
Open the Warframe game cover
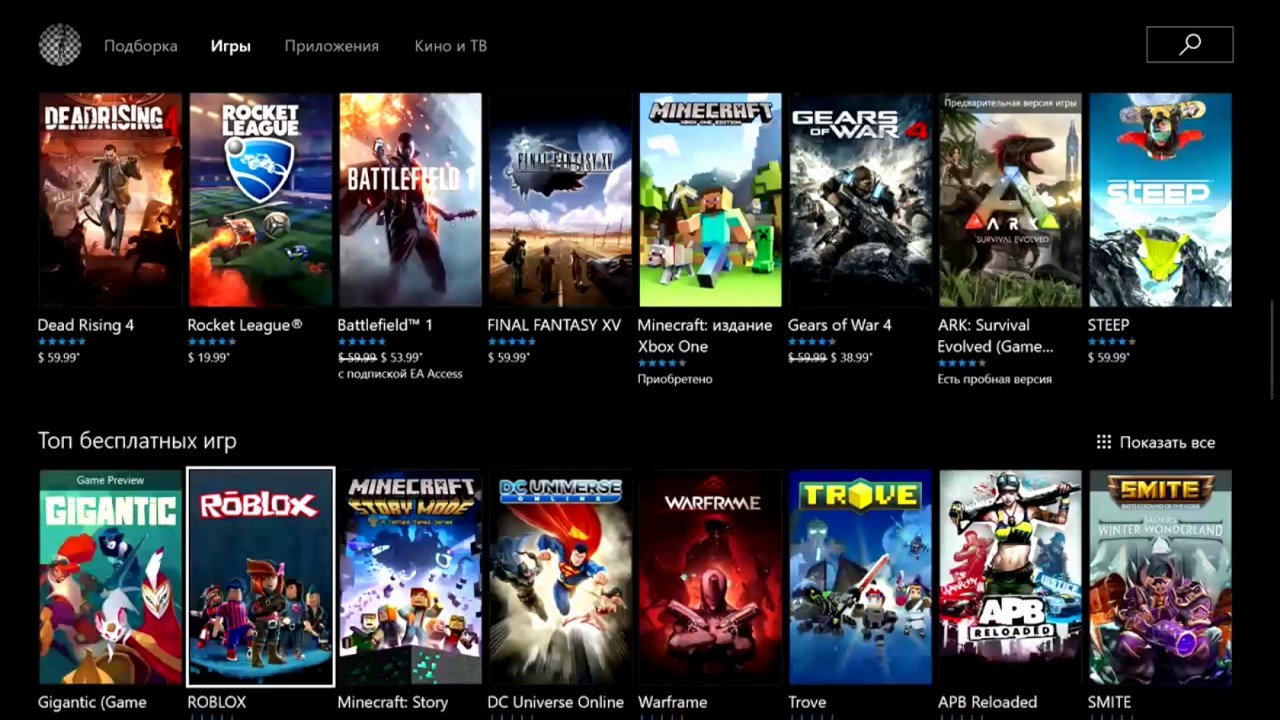click(x=710, y=577)
